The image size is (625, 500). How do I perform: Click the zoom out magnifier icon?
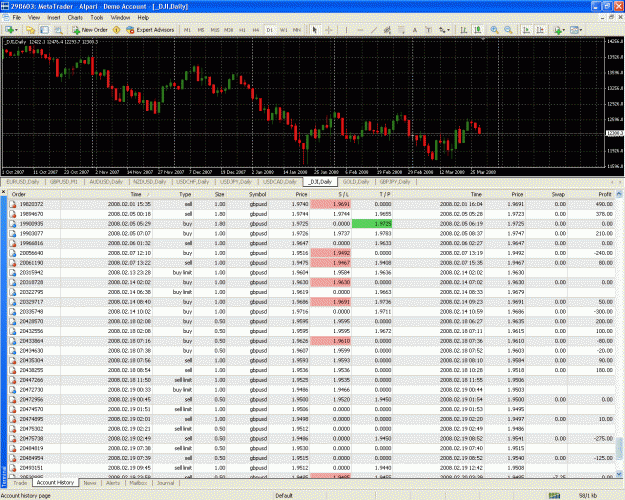[x=508, y=30]
